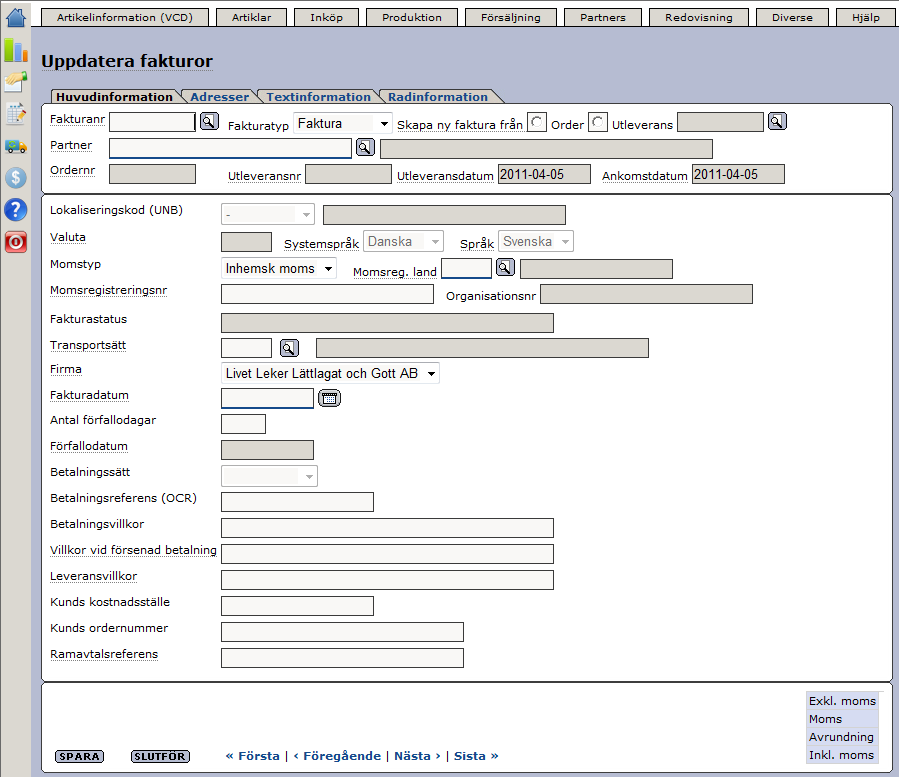Click the delivery truck sidebar icon
899x777 pixels.
pos(15,146)
